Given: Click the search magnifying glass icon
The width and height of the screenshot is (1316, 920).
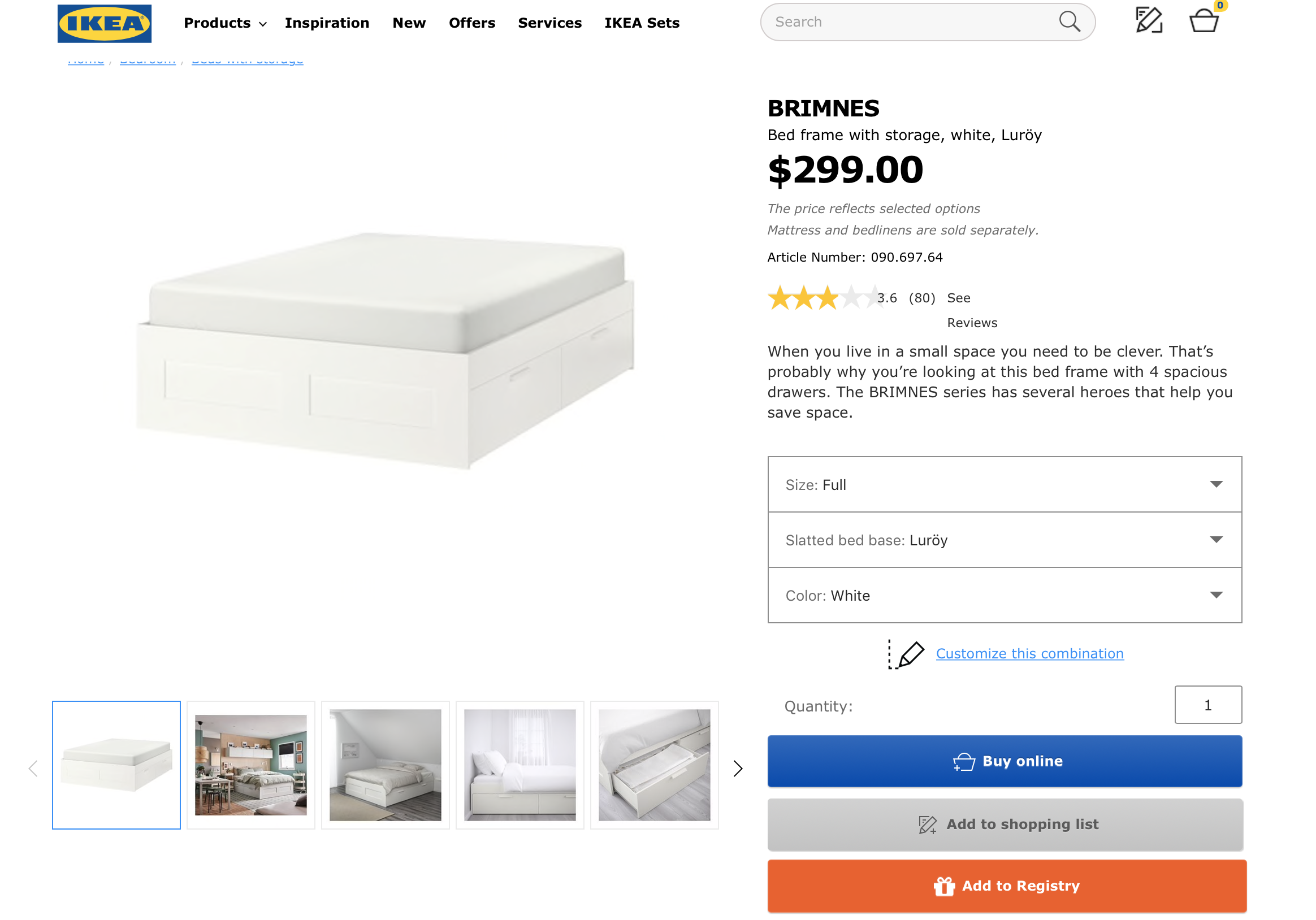Looking at the screenshot, I should (1069, 22).
